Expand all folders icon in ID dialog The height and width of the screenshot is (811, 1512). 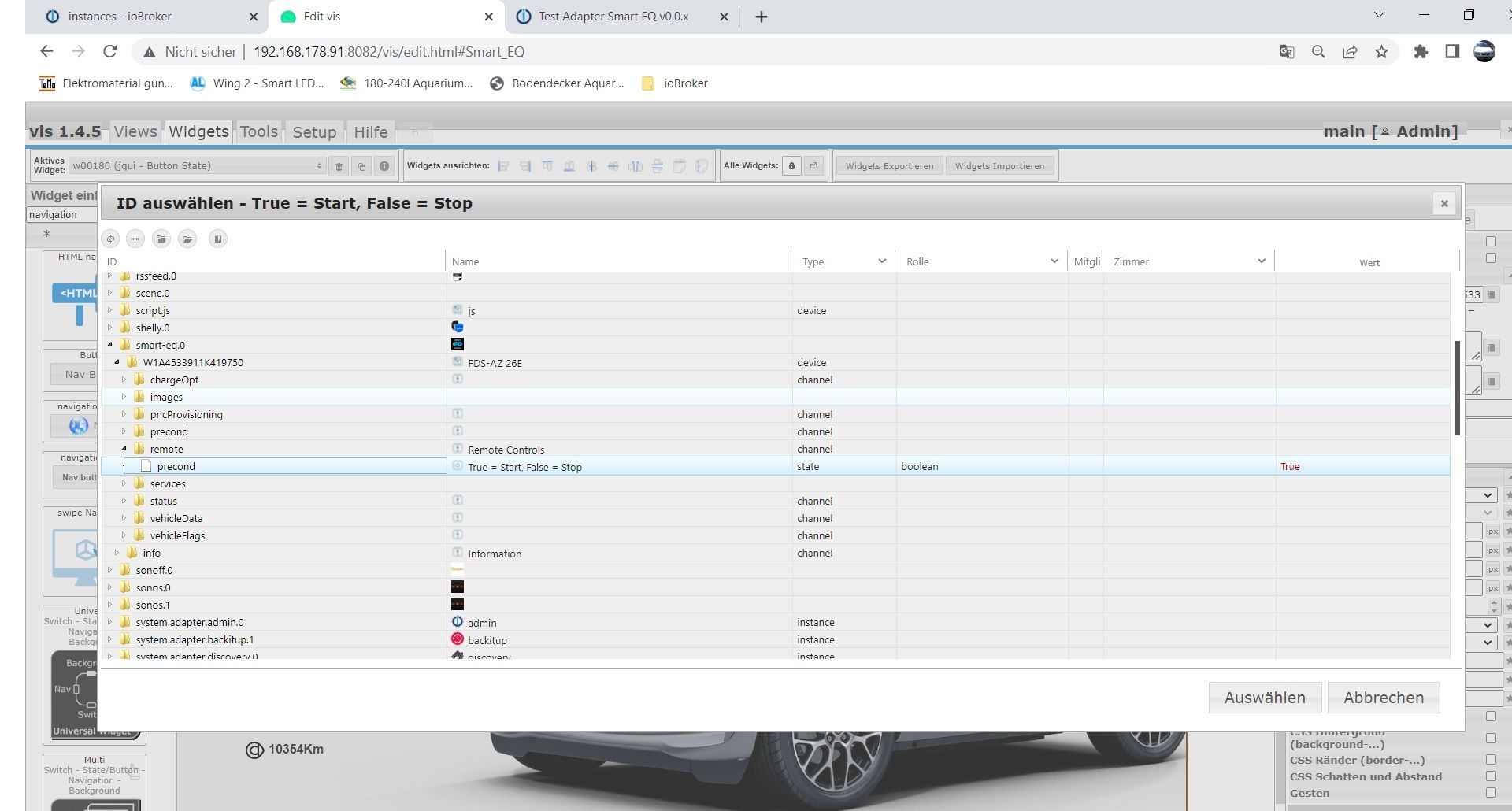coord(187,239)
